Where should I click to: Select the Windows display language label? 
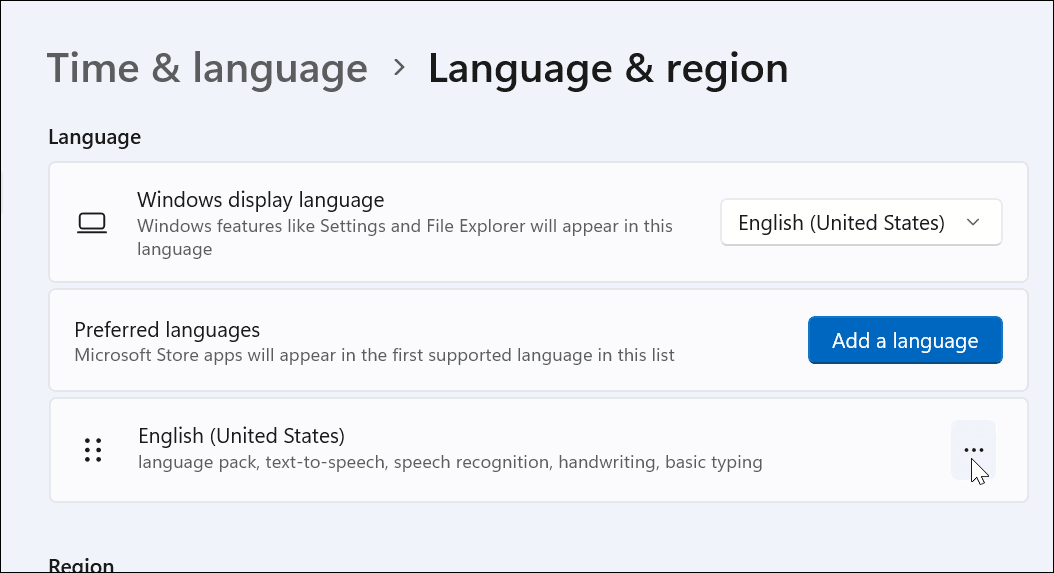point(261,200)
